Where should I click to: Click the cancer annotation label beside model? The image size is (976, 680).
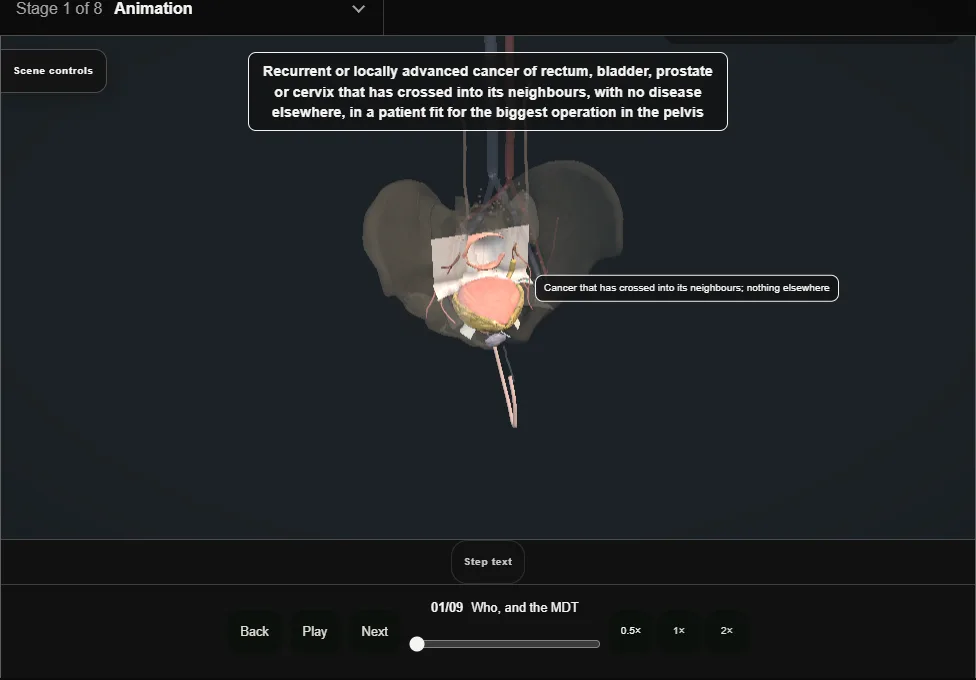pyautogui.click(x=687, y=288)
